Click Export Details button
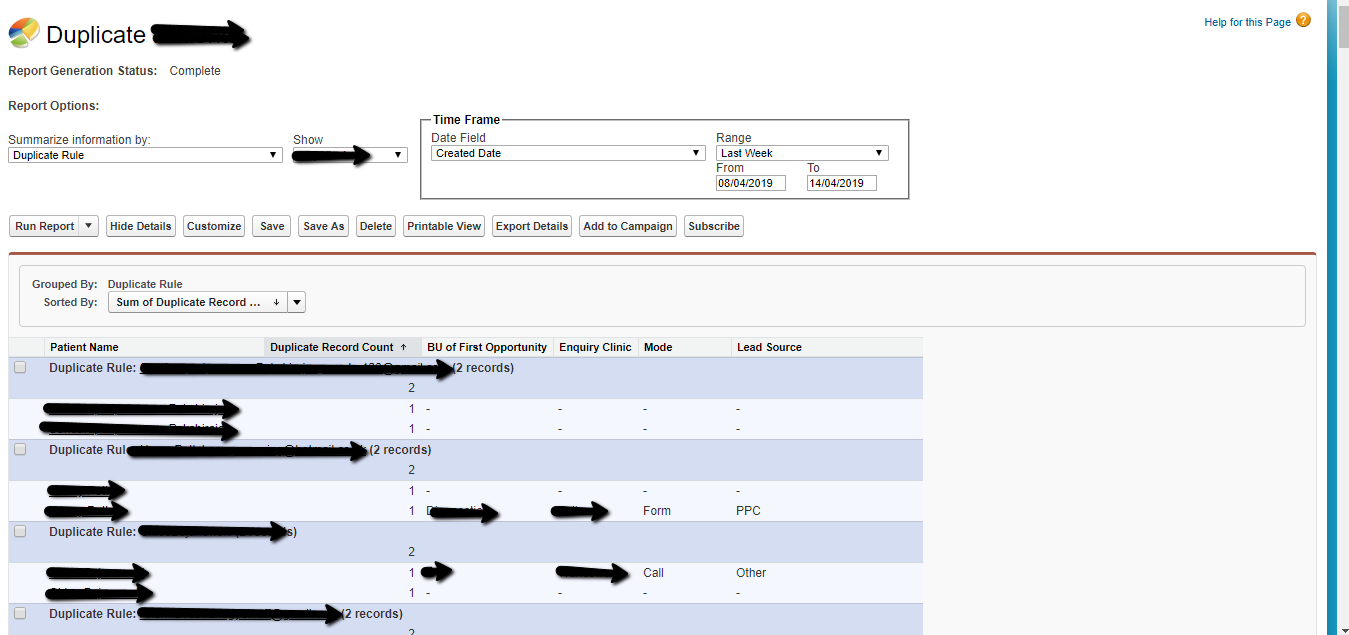Viewport: 1349px width, 635px height. [x=532, y=226]
